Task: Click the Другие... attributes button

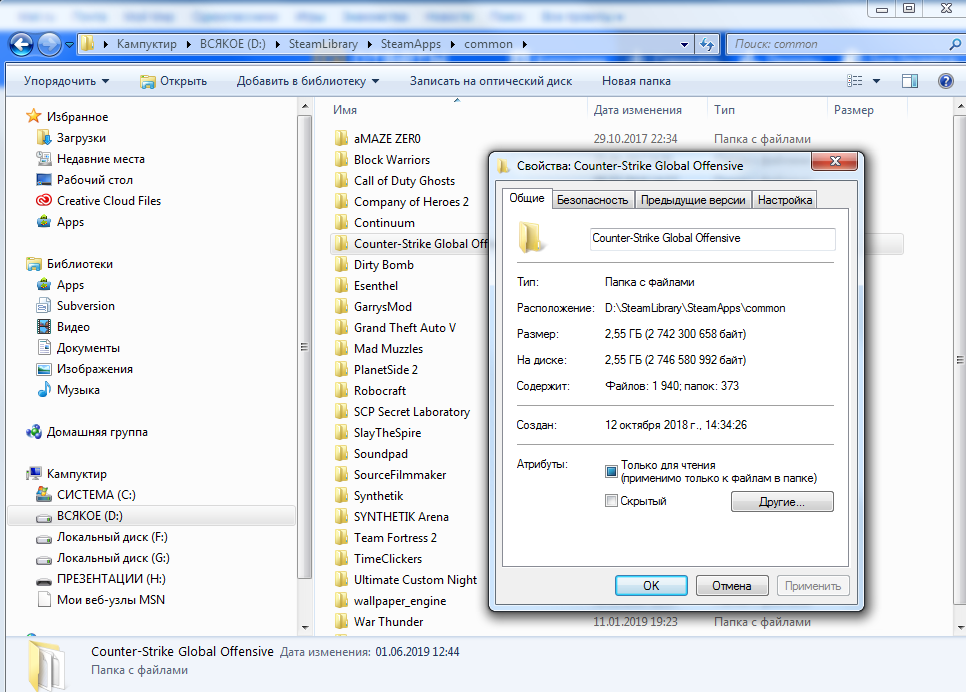Action: (781, 502)
